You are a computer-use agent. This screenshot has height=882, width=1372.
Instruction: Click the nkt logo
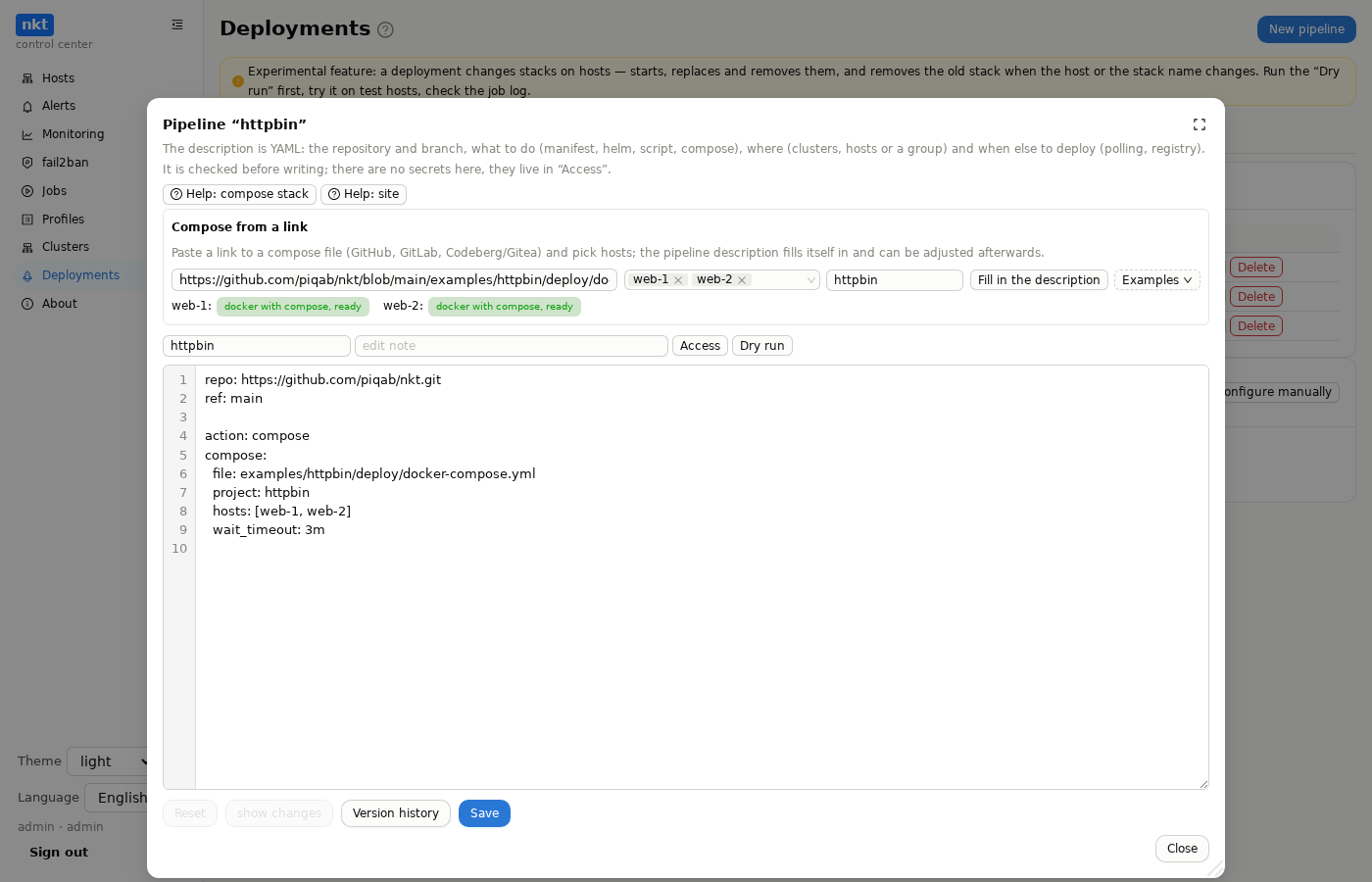[x=34, y=24]
